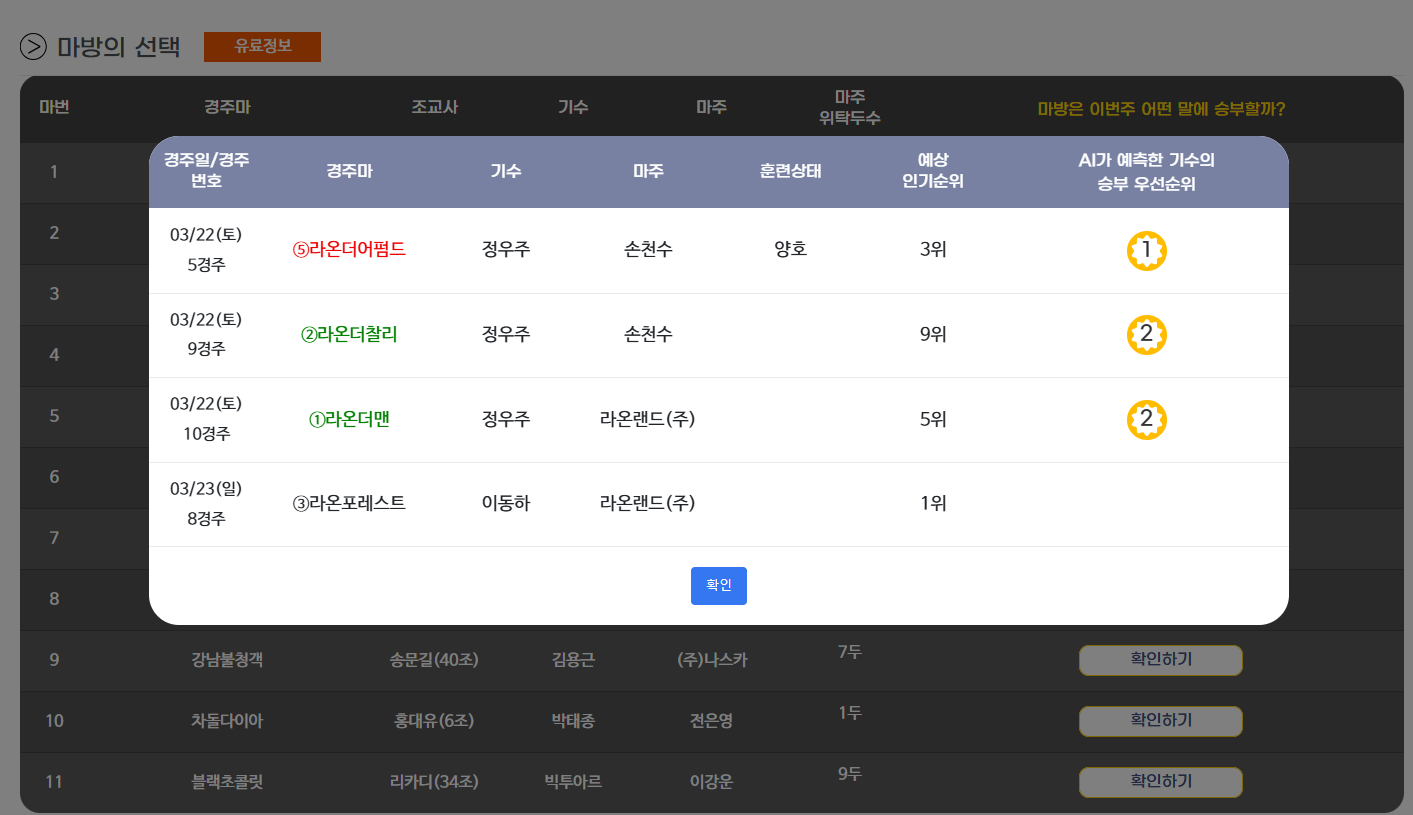1413x815 pixels.
Task: Click jockey name 이동하
Action: [506, 504]
